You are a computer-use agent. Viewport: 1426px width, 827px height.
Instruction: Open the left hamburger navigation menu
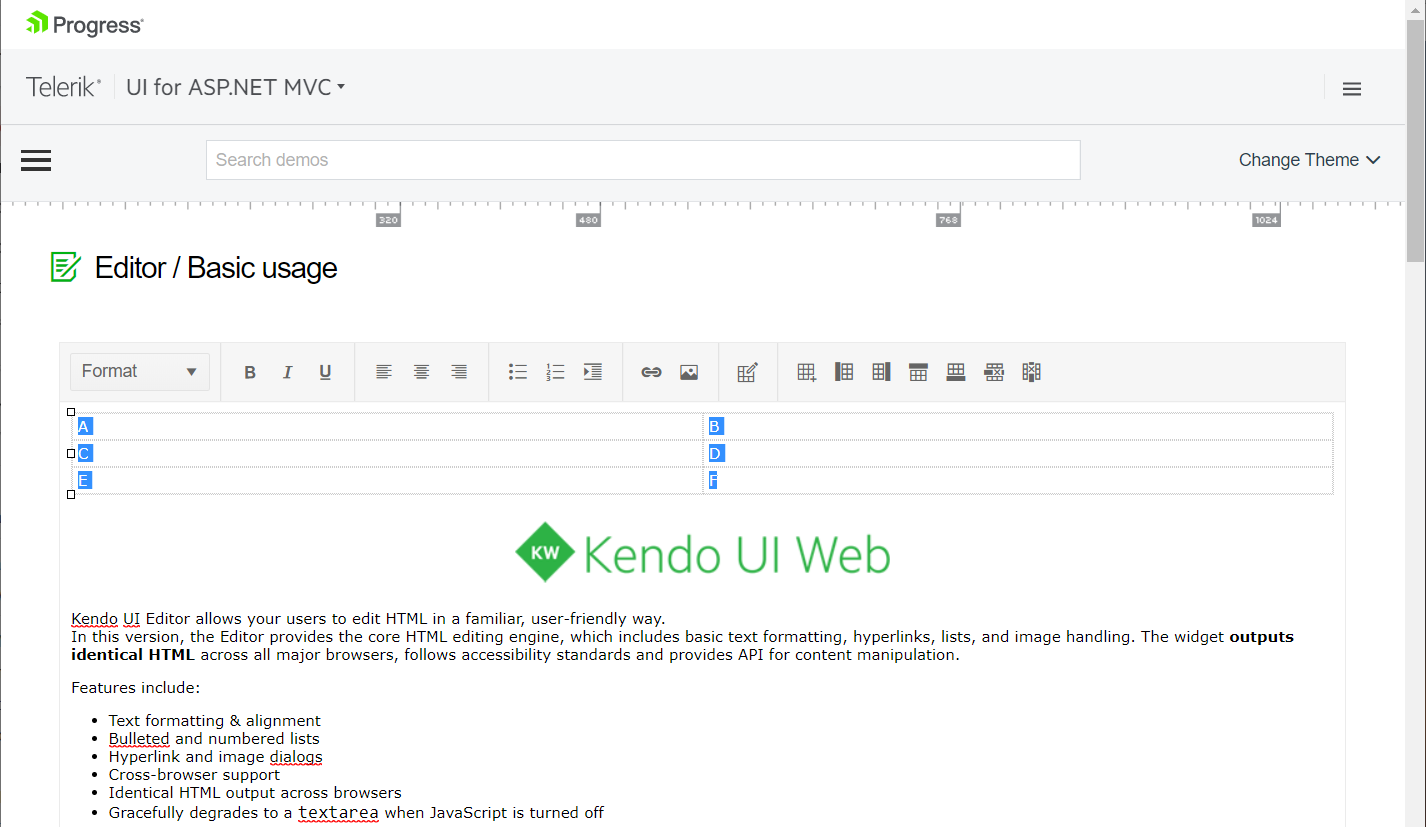pos(36,160)
